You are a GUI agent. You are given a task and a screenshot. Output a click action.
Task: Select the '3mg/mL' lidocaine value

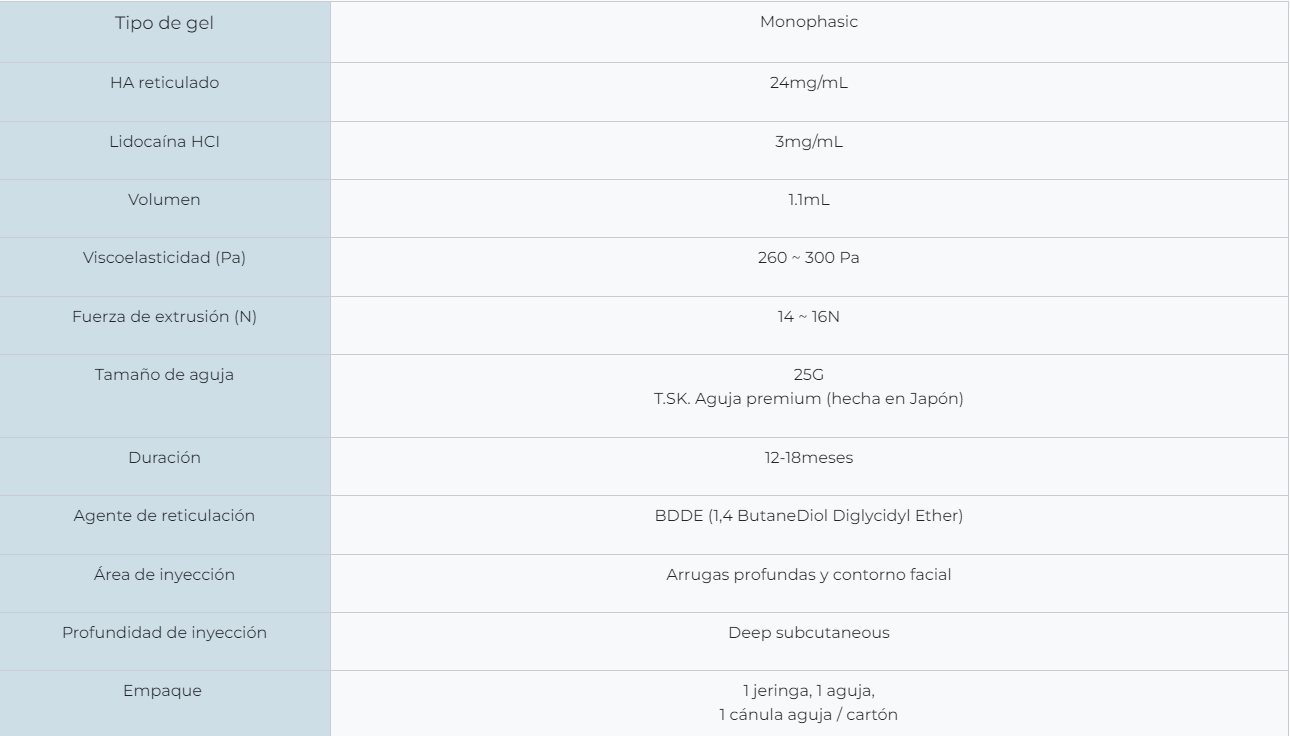click(x=809, y=142)
